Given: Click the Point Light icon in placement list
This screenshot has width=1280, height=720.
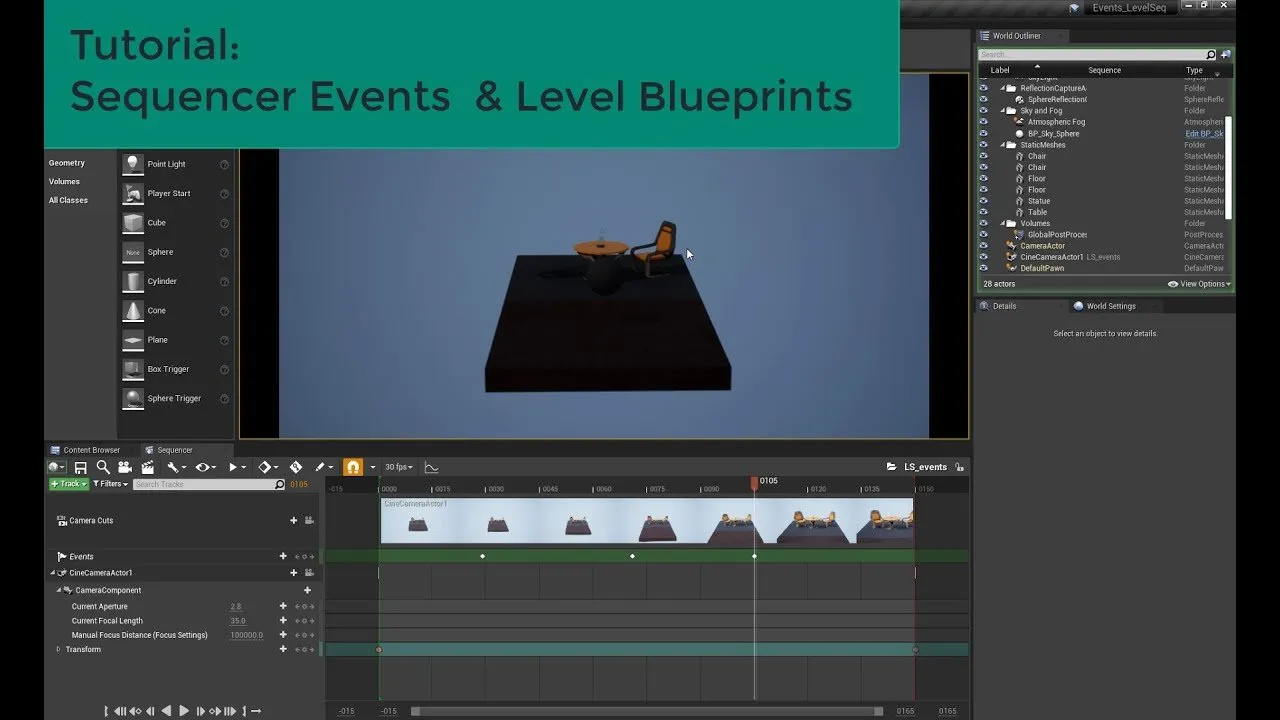Looking at the screenshot, I should pos(133,164).
